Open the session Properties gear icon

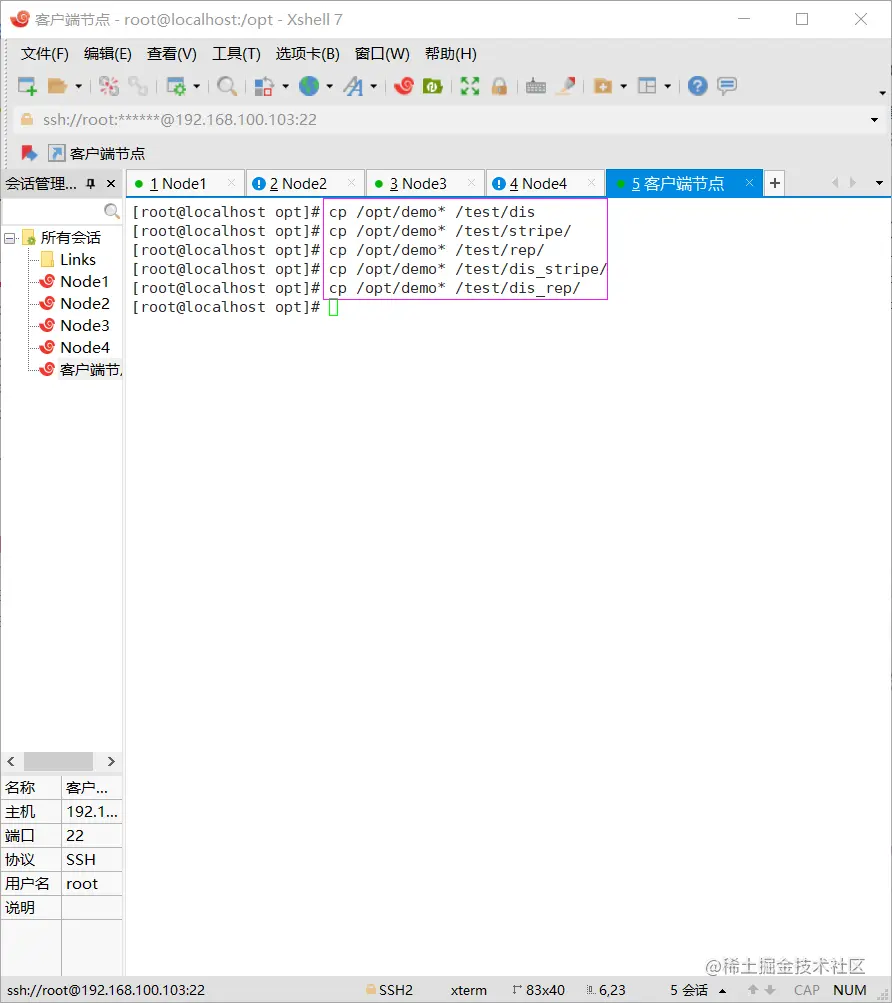[175, 86]
